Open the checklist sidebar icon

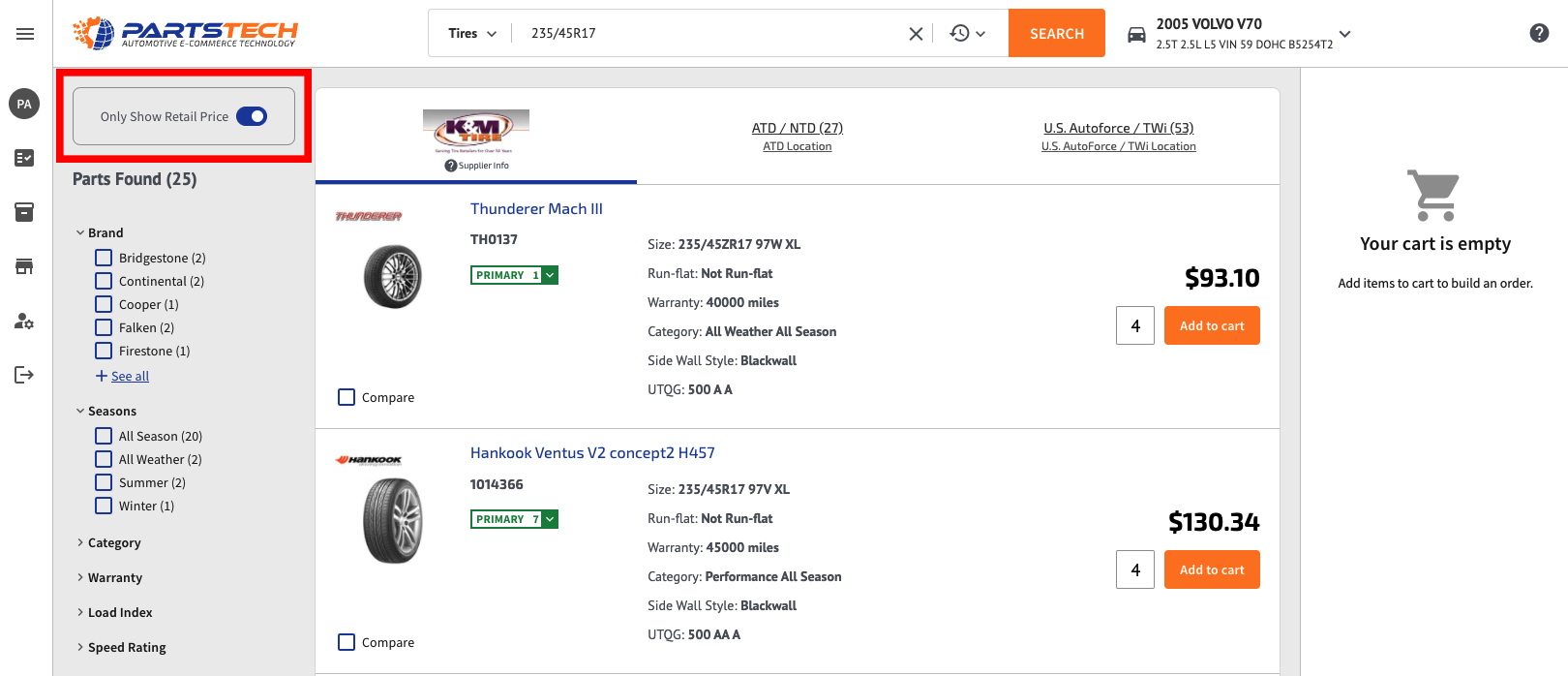click(x=25, y=158)
